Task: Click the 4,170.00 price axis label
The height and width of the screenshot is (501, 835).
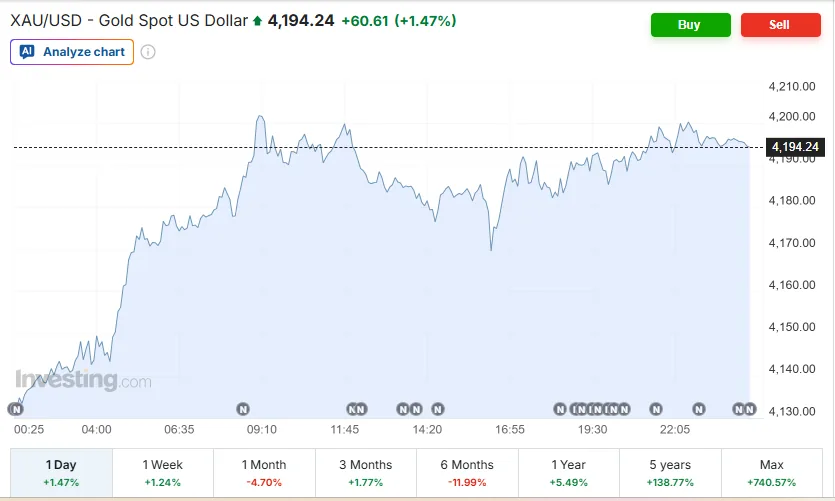Action: [x=792, y=243]
